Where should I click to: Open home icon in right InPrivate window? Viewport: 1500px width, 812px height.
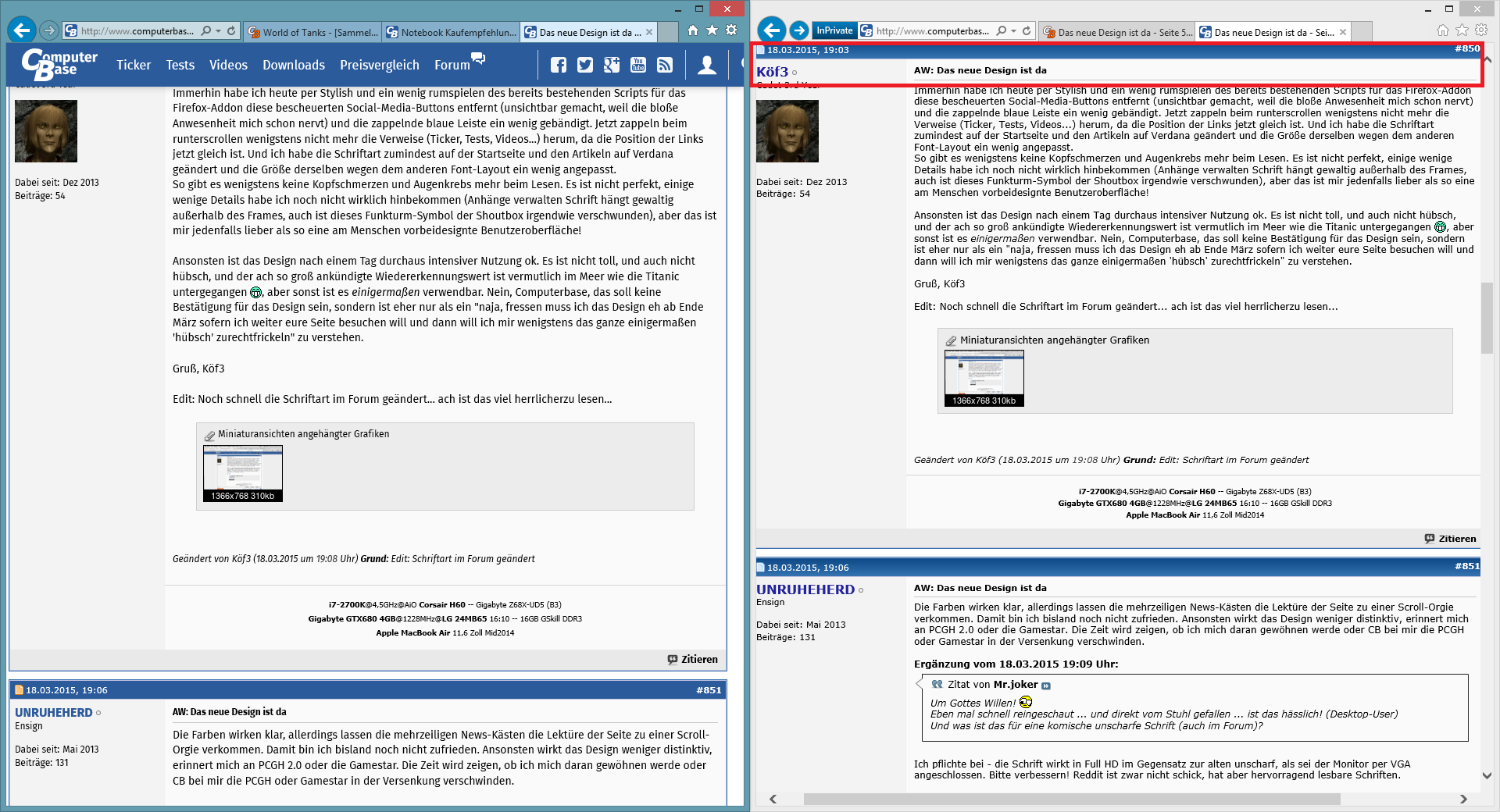click(x=1442, y=30)
